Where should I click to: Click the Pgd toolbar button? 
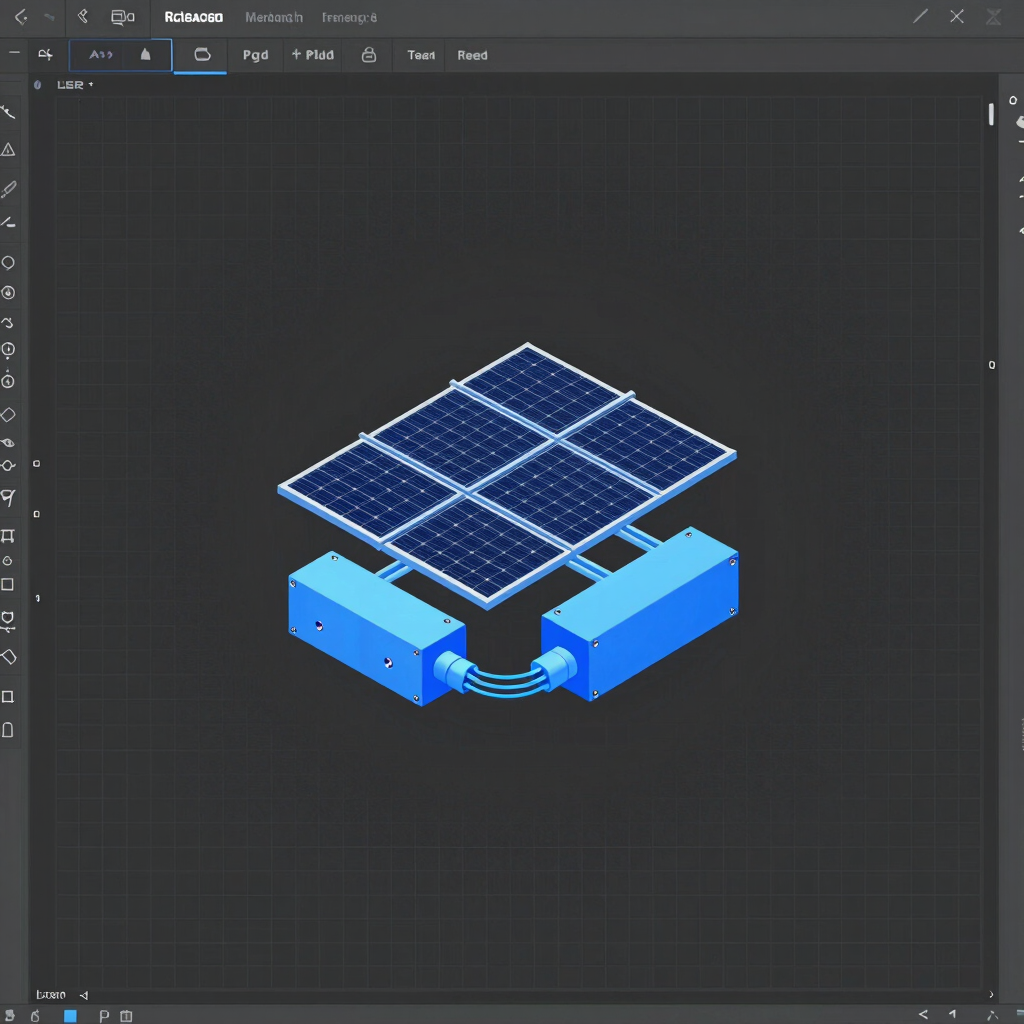pos(255,56)
